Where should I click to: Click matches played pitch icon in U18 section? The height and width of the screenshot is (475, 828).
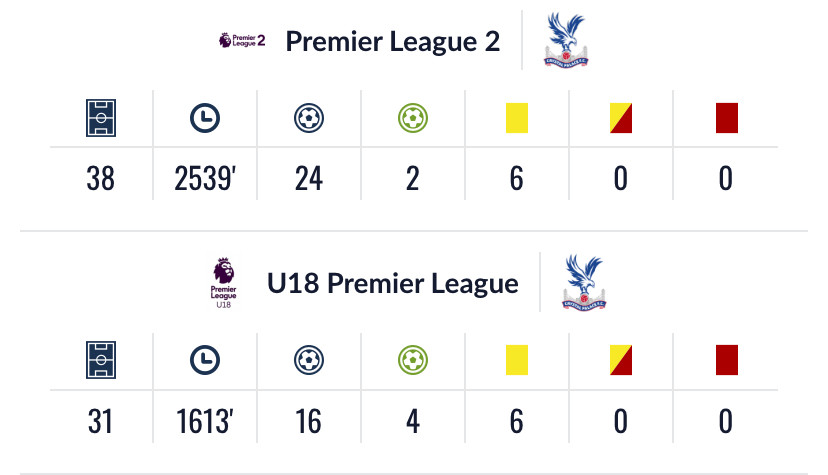[100, 360]
